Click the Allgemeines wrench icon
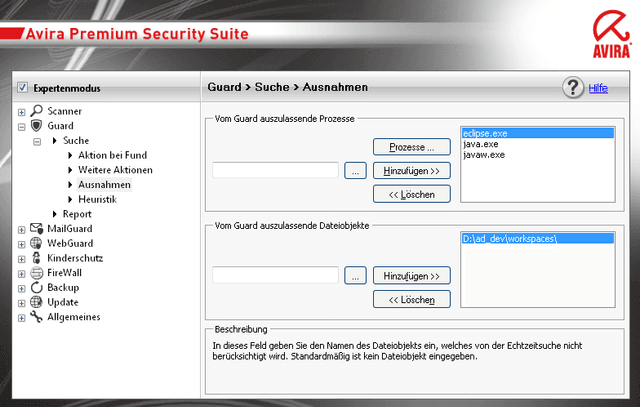640x407 pixels. click(37, 317)
